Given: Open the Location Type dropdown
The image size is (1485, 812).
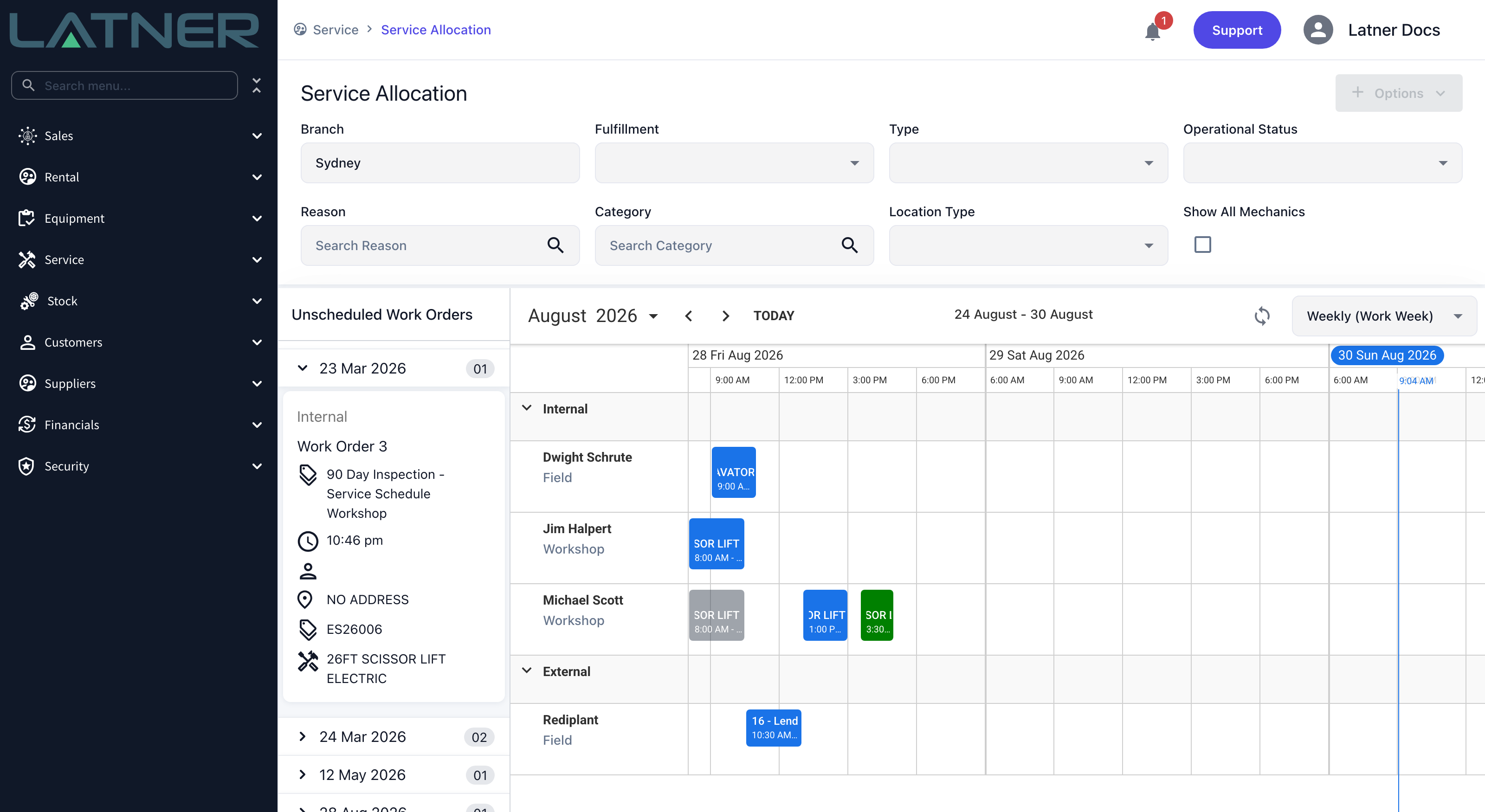Looking at the screenshot, I should 1028,245.
